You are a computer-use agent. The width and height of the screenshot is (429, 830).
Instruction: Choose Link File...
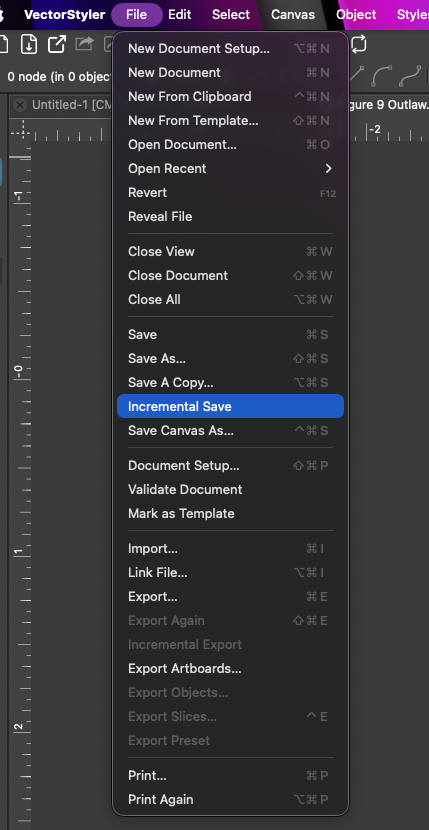coord(230,573)
